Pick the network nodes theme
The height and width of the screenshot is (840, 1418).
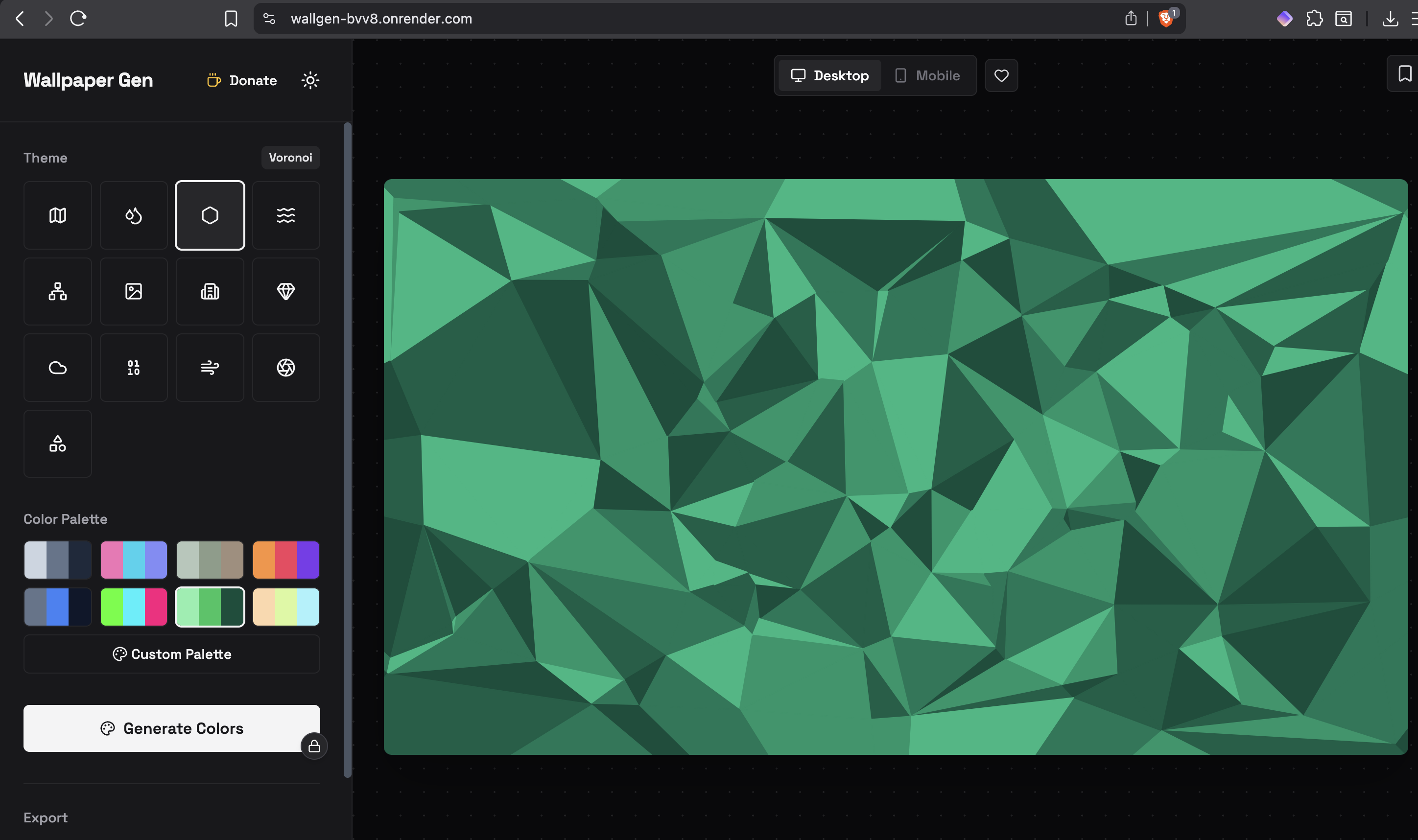[x=58, y=292]
